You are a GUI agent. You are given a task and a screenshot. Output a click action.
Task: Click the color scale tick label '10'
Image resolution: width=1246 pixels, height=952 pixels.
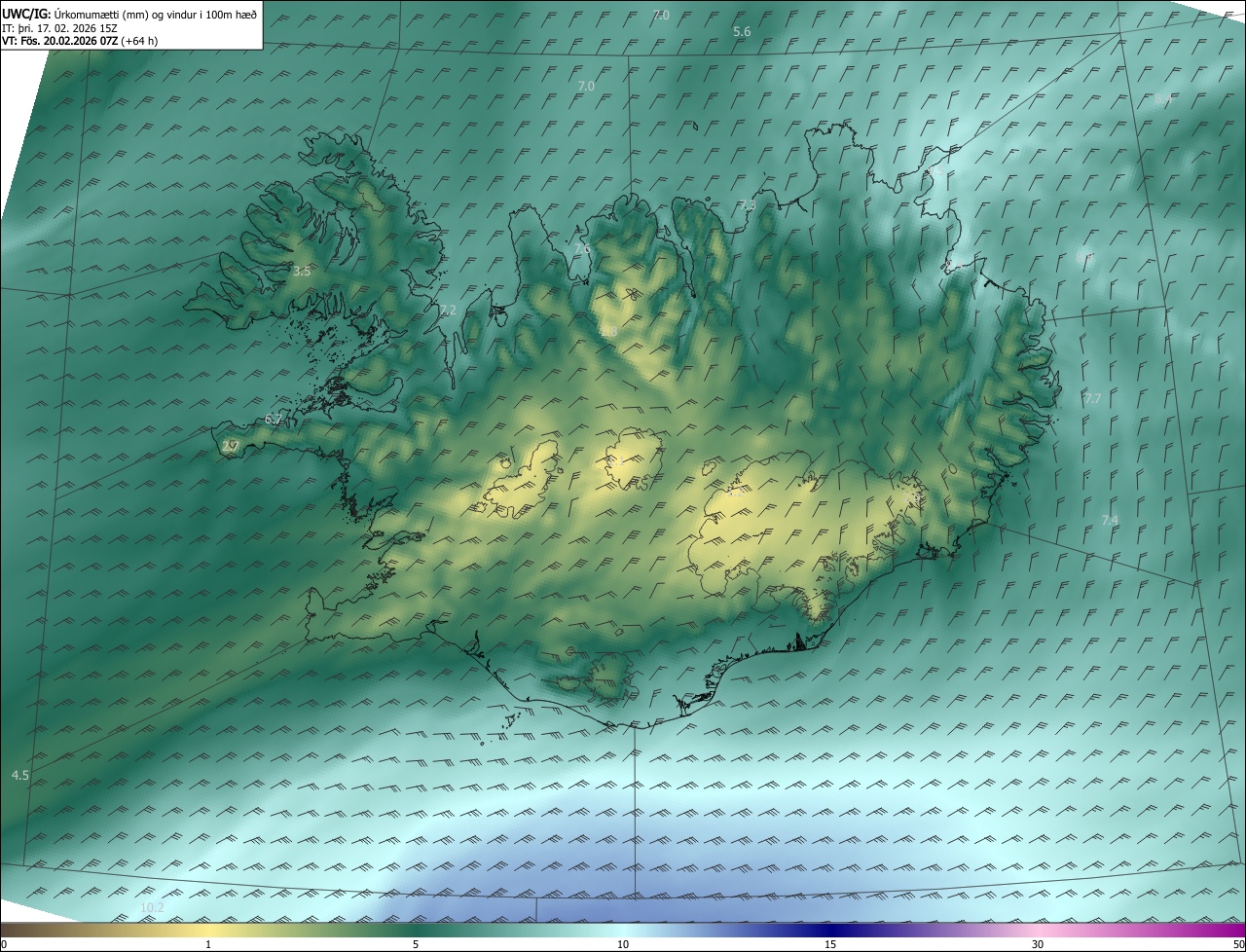[x=623, y=944]
